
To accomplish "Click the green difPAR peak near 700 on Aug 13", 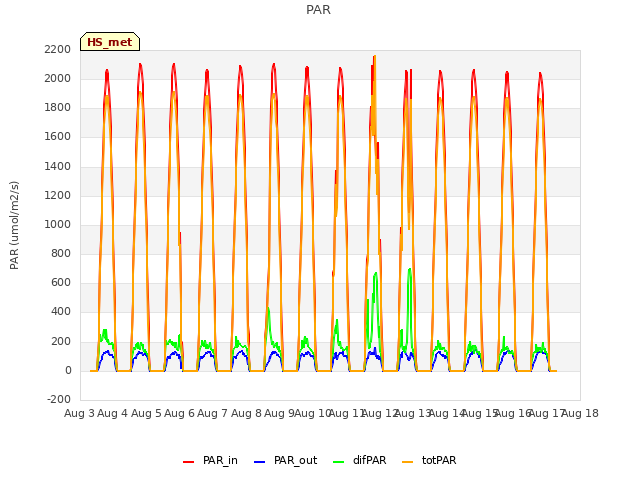I will (x=409, y=269).
